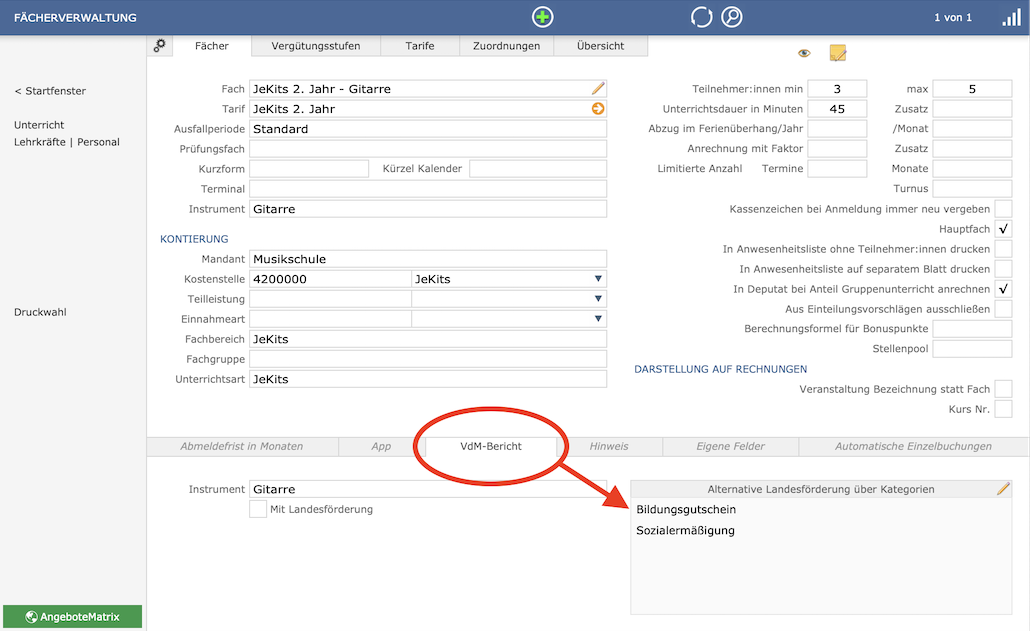Image resolution: width=1030 pixels, height=631 pixels.
Task: Select the App tab
Action: (x=381, y=446)
